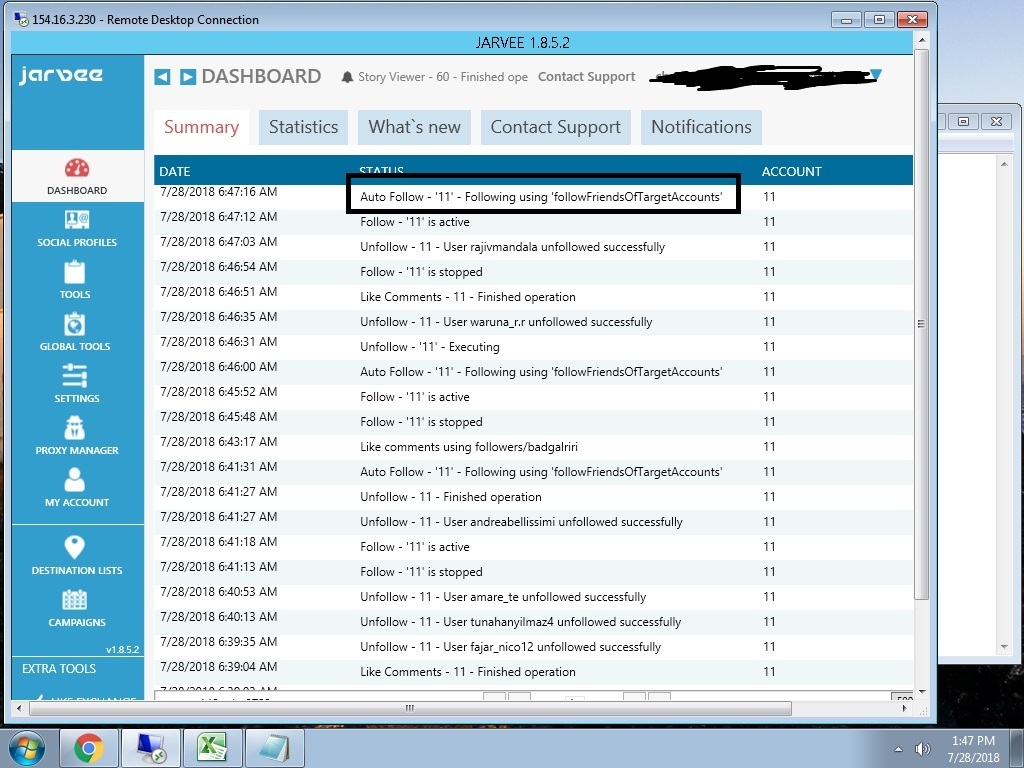Image resolution: width=1024 pixels, height=768 pixels.
Task: Click Auto Follow entry at 6:41:31 AM
Action: point(541,472)
